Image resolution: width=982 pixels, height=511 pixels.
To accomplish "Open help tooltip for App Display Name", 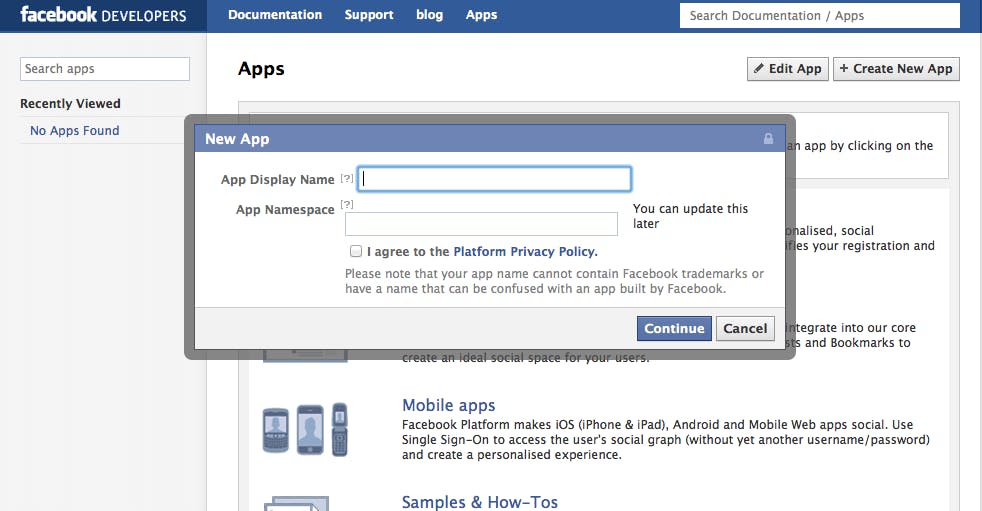I will 347,178.
